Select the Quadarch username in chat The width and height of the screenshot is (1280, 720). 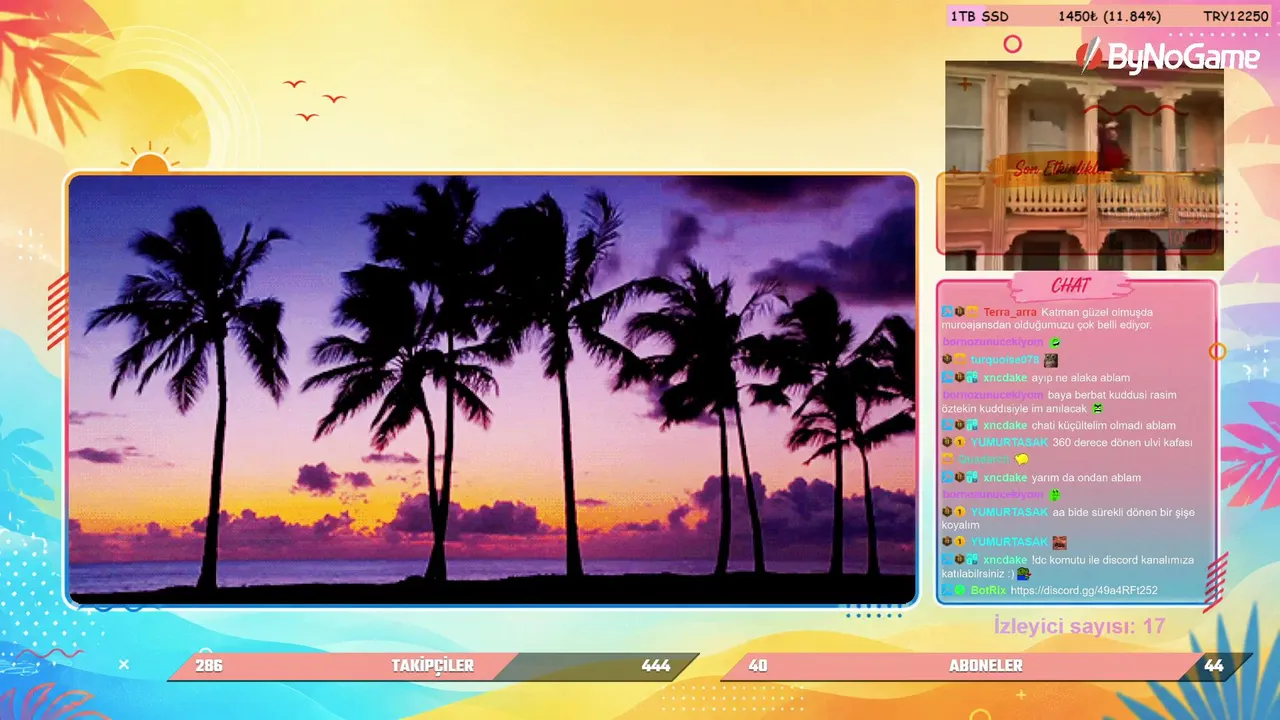coord(984,460)
